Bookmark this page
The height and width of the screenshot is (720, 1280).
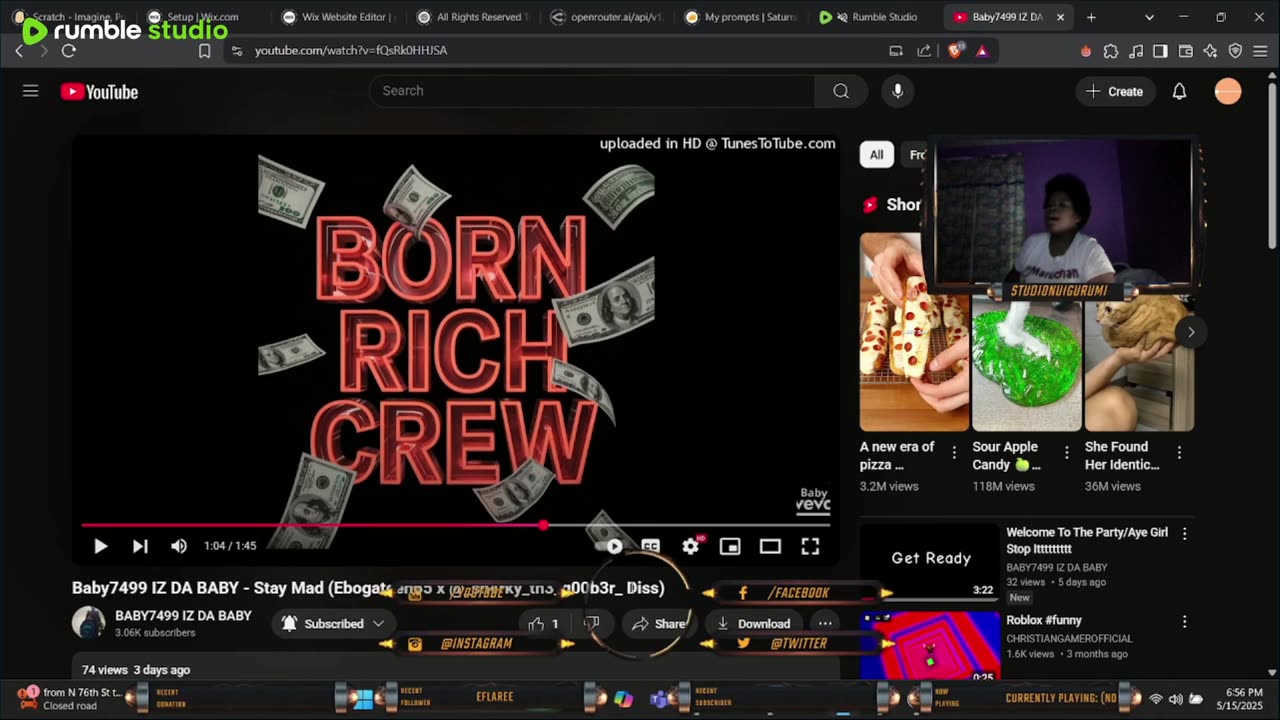pos(205,50)
